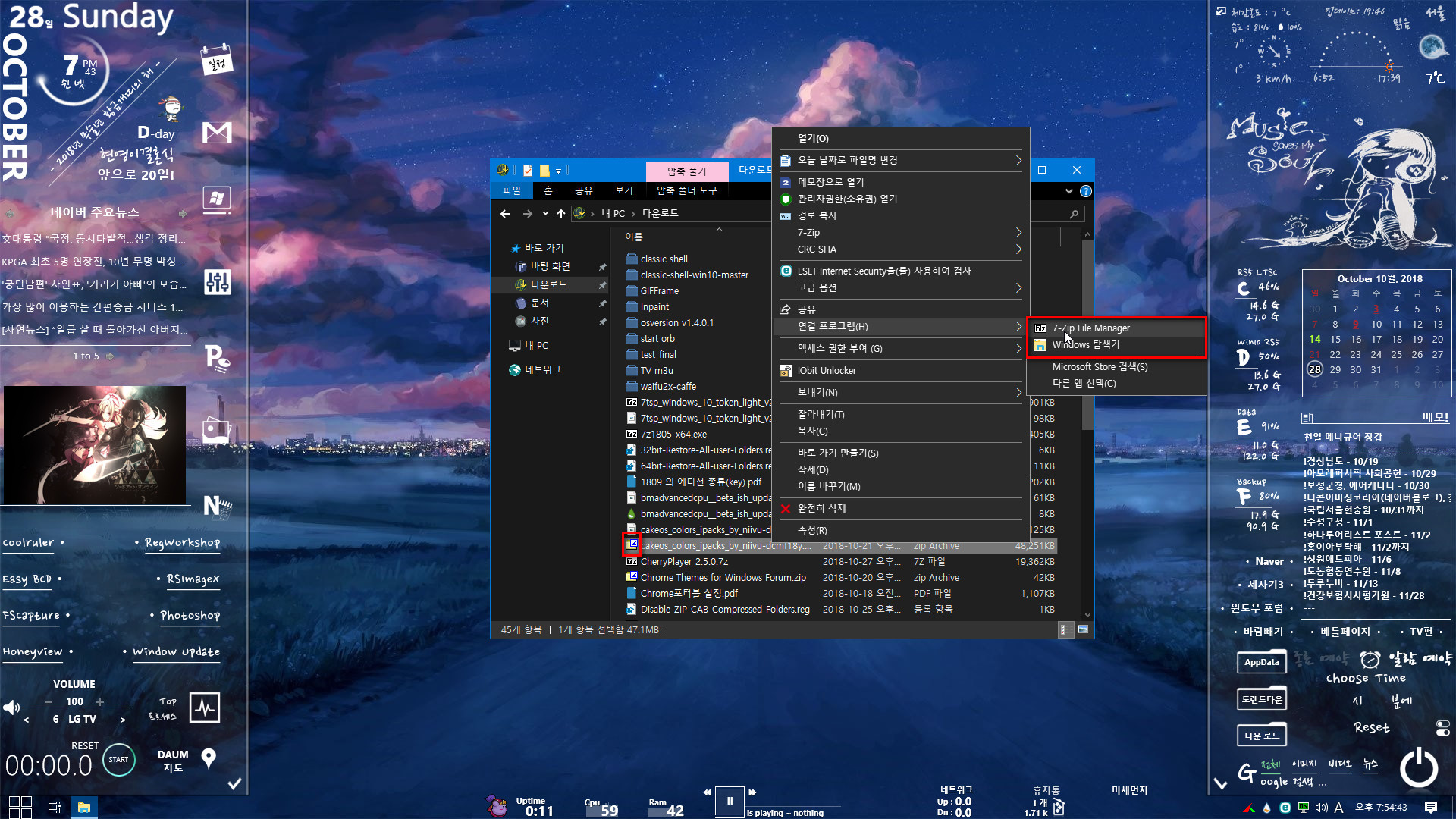This screenshot has height=819, width=1456.
Task: Expand 액세스 권한 부여 submenu arrow
Action: pyautogui.click(x=1018, y=349)
